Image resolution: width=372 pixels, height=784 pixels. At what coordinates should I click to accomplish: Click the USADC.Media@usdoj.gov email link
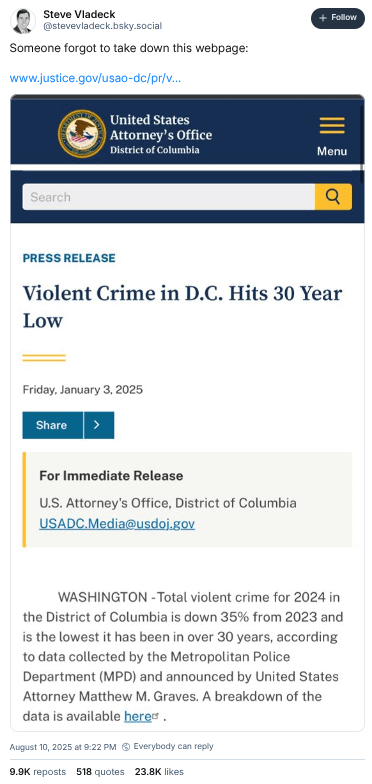tap(117, 524)
